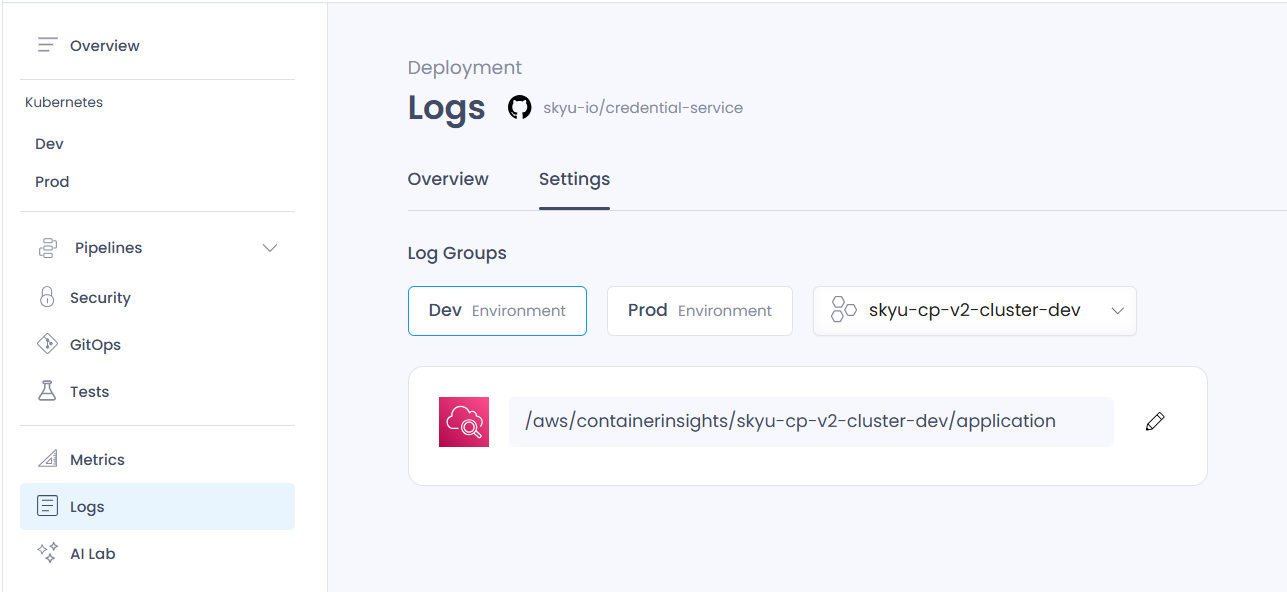Click the Pipelines sidebar item
This screenshot has width=1287, height=592.
(157, 248)
